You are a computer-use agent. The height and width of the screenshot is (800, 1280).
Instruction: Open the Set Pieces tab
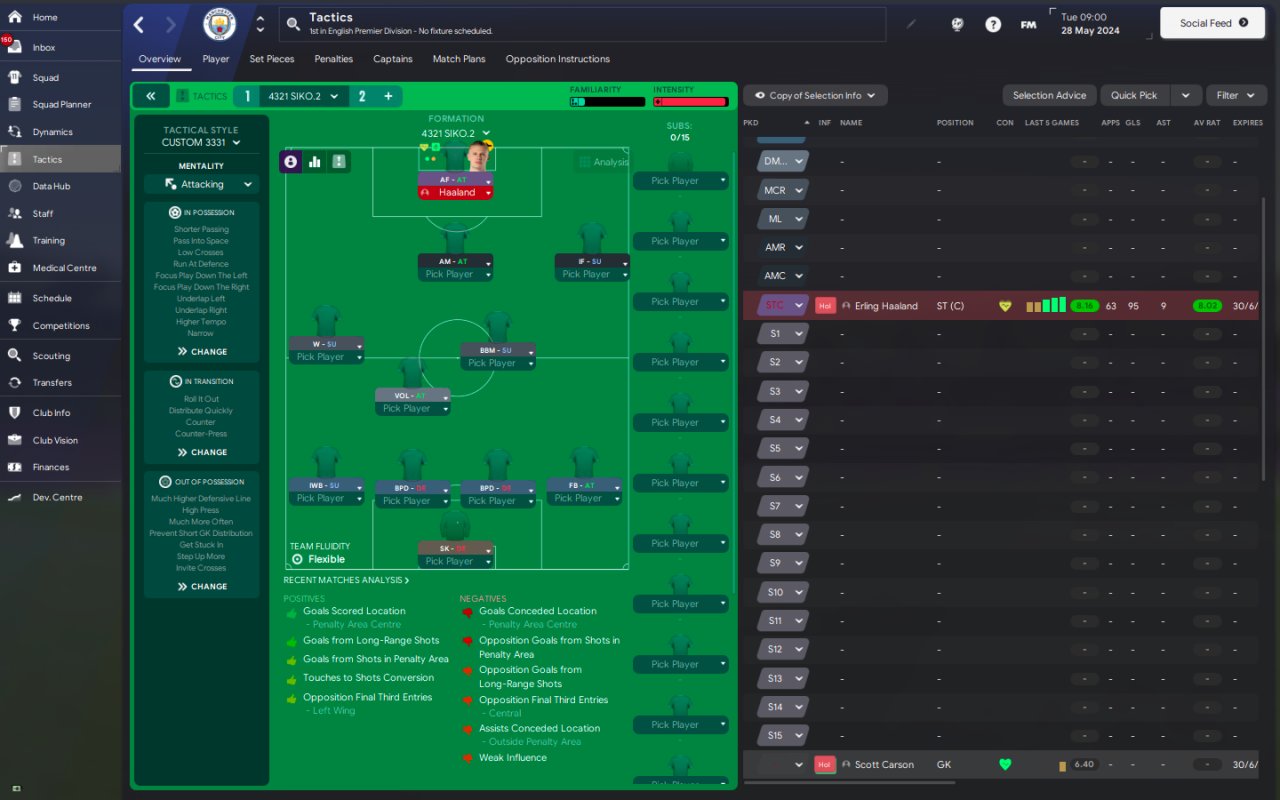[272, 59]
